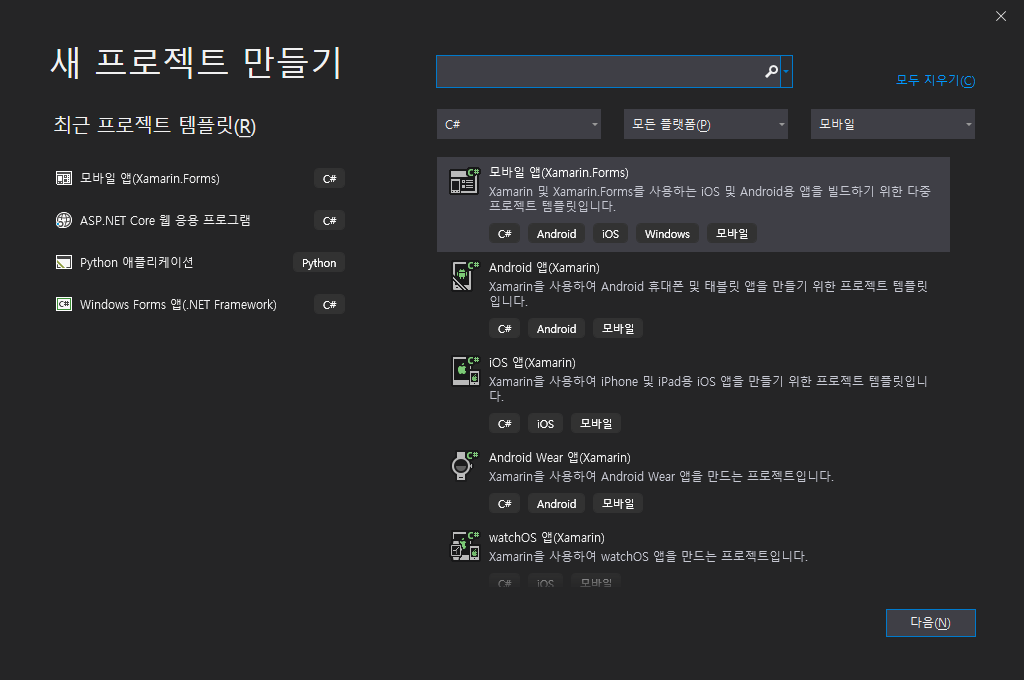Select recent 모바일 앱(Xamarin.Forms) entry text
The image size is (1024, 680).
click(x=150, y=178)
